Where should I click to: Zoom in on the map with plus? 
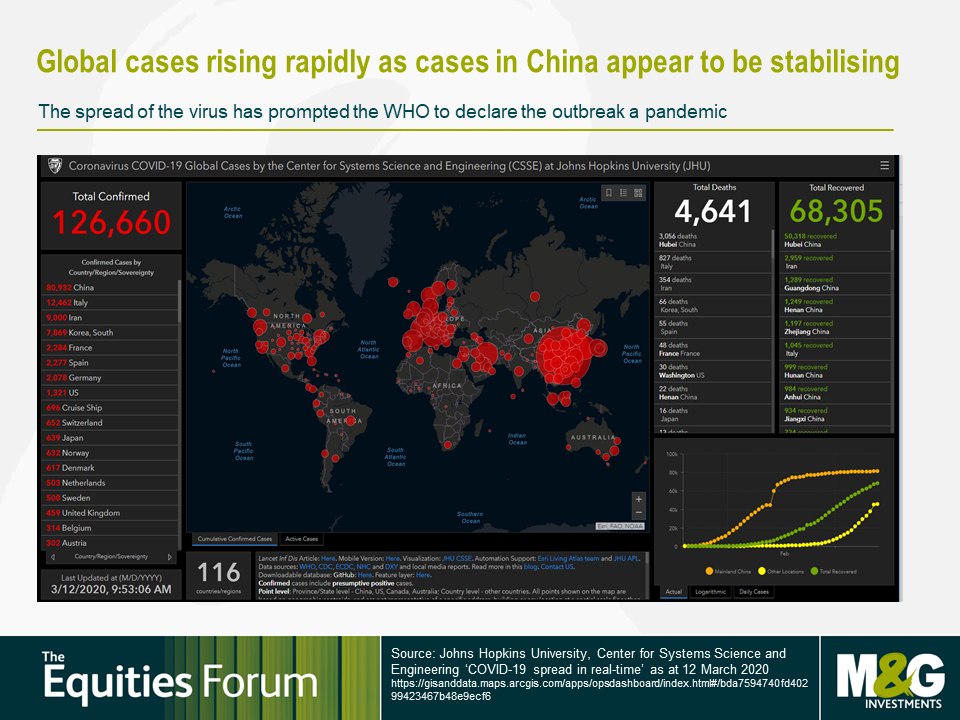[639, 499]
